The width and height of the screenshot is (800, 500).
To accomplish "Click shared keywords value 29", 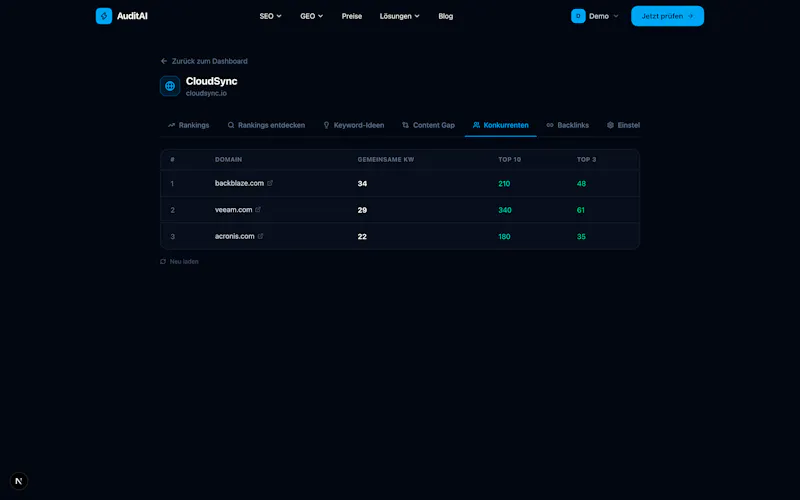I will (x=362, y=210).
